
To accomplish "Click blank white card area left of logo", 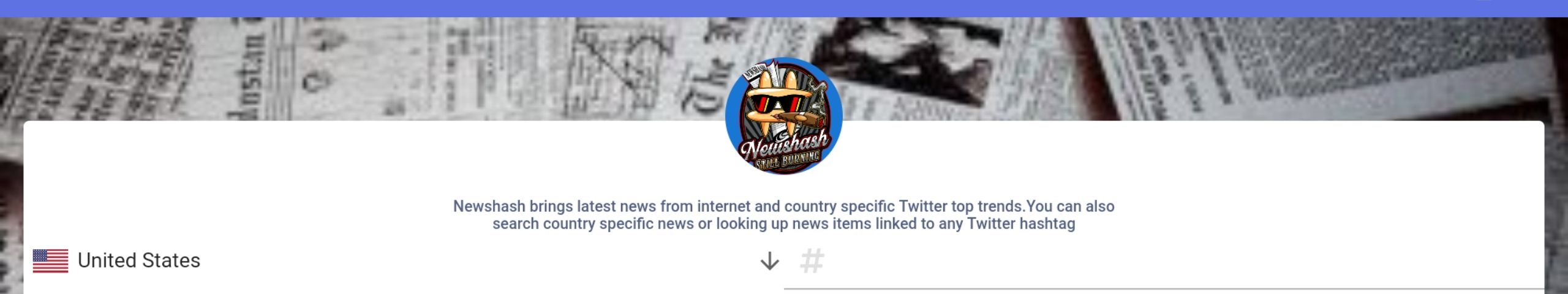I will (x=367, y=159).
